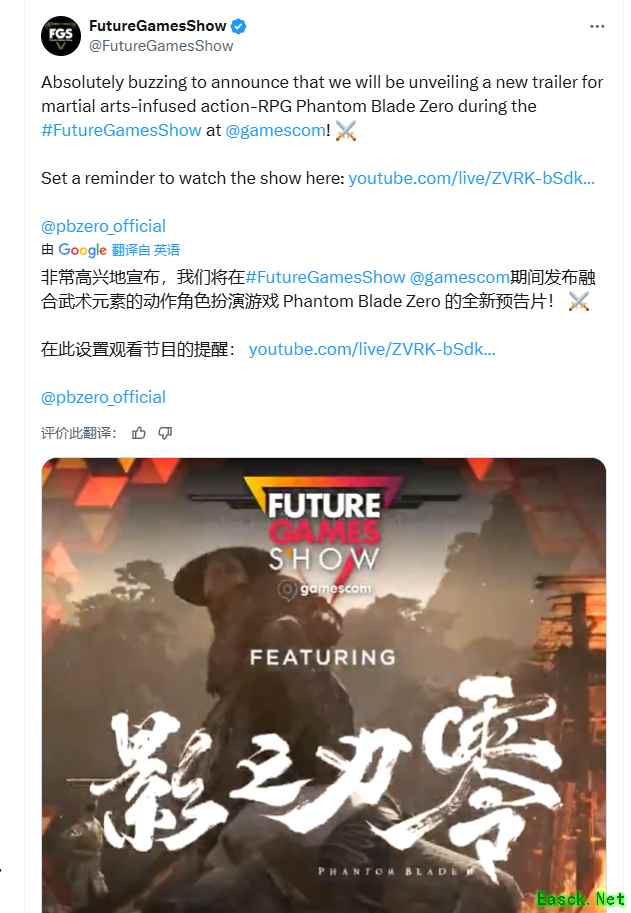
Task: Click thumbs down to rate translation
Action: pyautogui.click(x=165, y=433)
